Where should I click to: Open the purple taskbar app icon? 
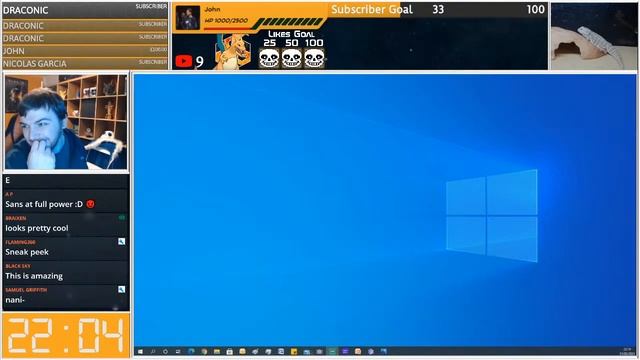(345, 351)
